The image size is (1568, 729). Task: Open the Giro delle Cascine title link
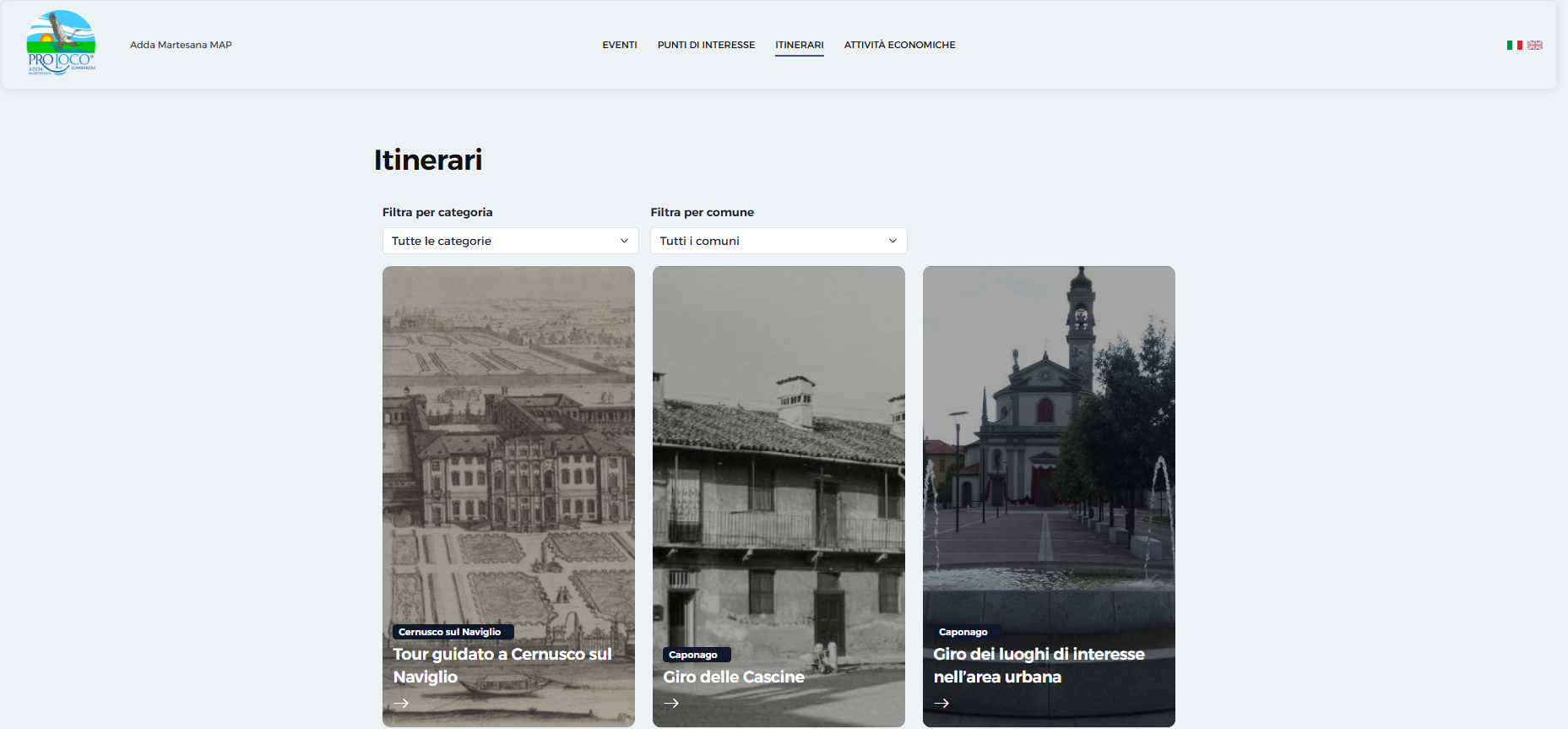tap(733, 677)
